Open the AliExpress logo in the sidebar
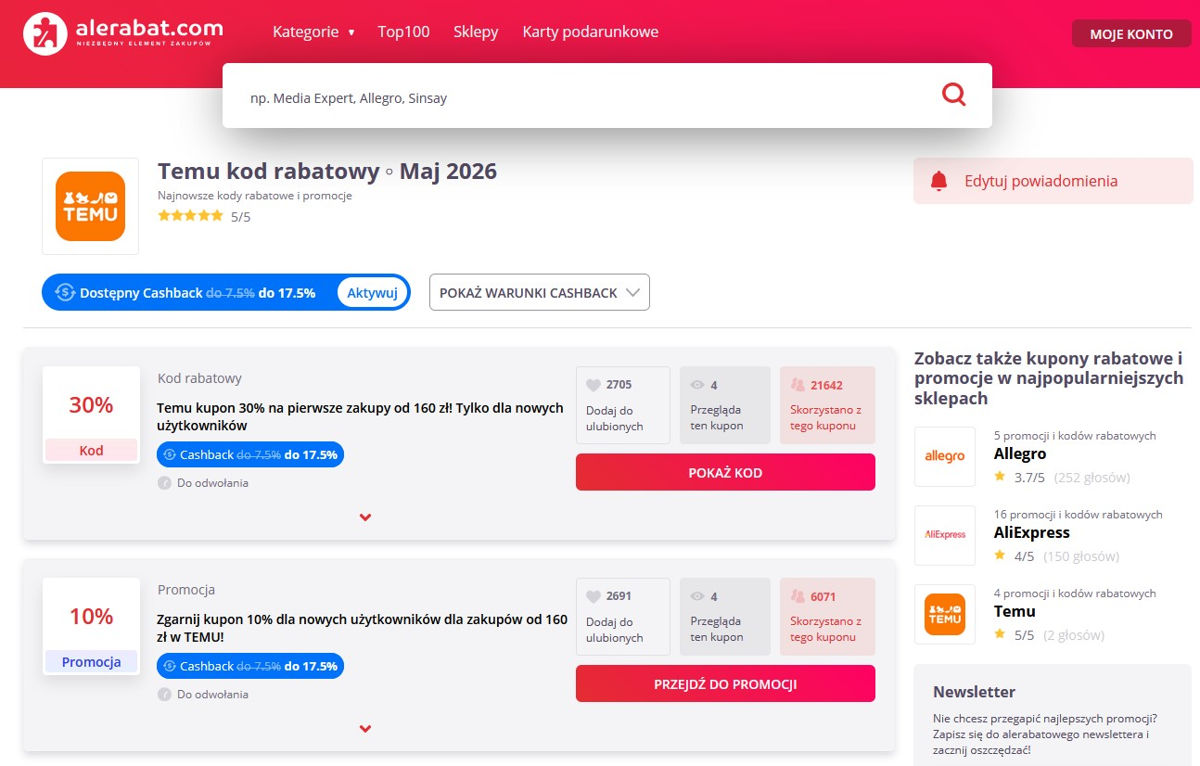This screenshot has width=1200, height=766. point(945,535)
